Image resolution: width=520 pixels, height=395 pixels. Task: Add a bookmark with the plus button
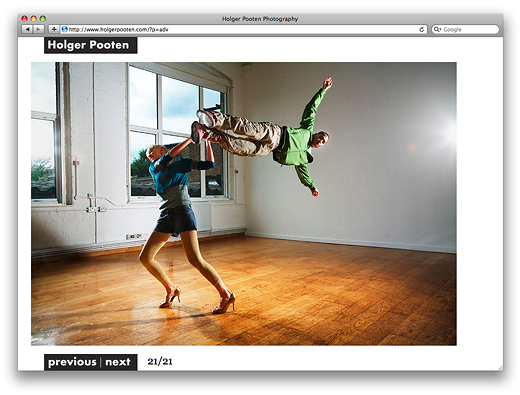coord(54,29)
